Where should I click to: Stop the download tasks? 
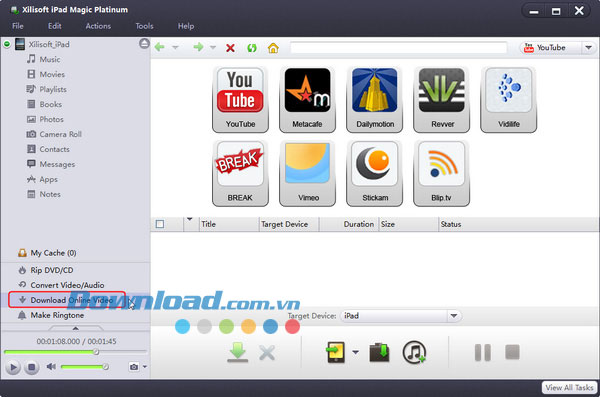coord(512,352)
